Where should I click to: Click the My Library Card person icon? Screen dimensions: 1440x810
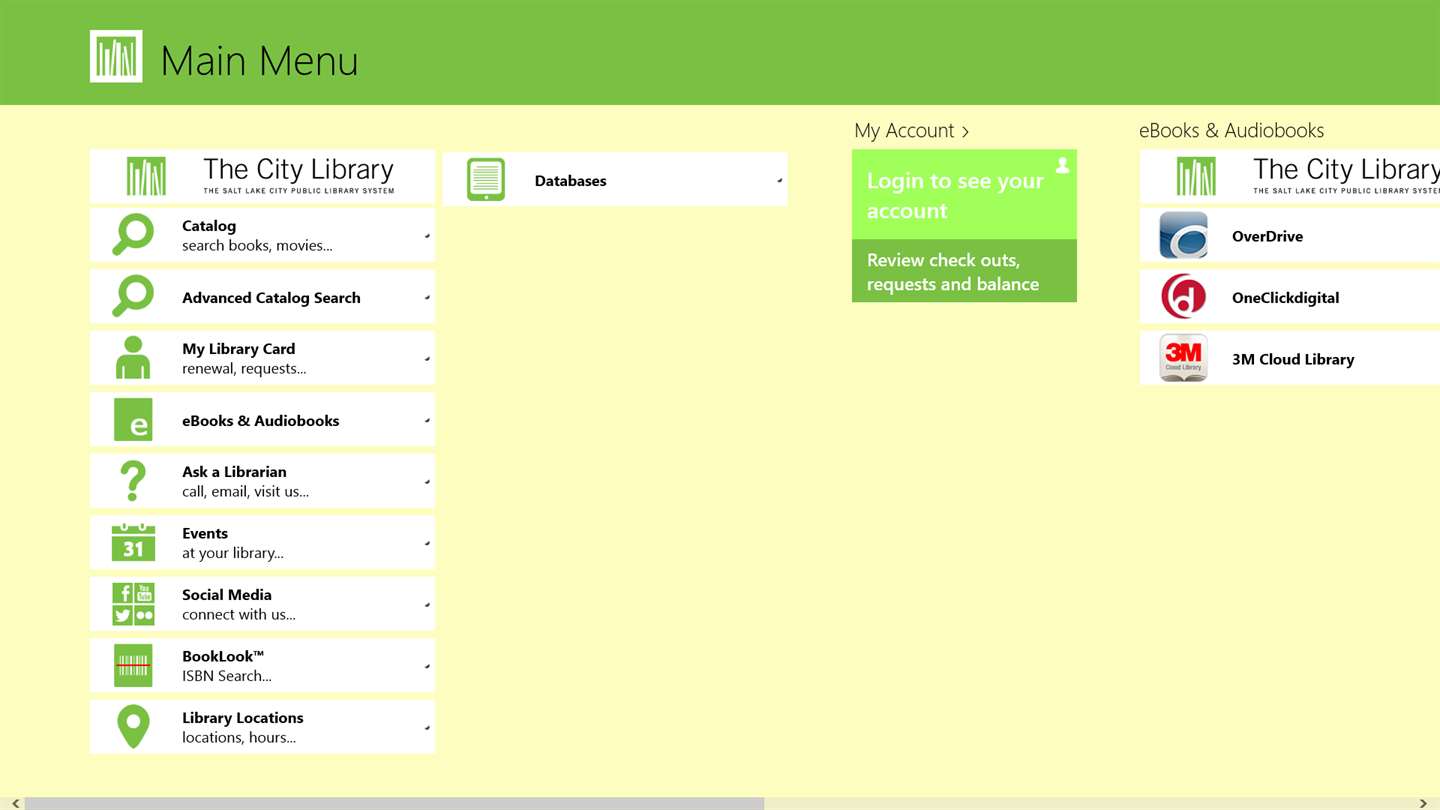pyautogui.click(x=133, y=358)
